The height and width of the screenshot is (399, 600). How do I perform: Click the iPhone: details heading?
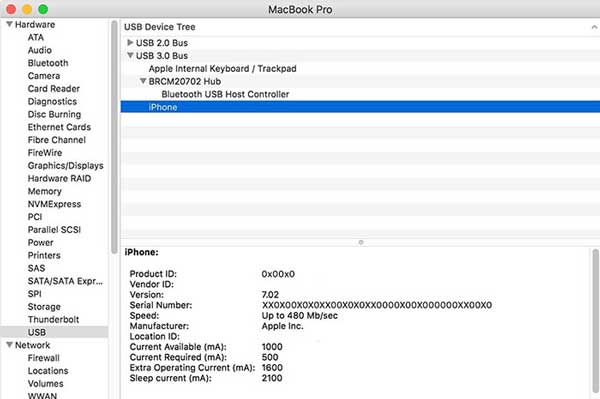coord(141,252)
